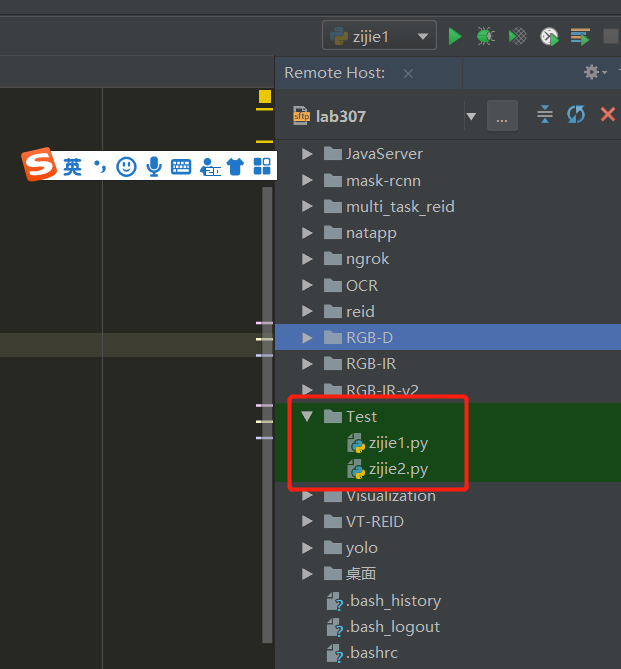Select the Test folder name
The image size is (621, 669).
(x=361, y=417)
